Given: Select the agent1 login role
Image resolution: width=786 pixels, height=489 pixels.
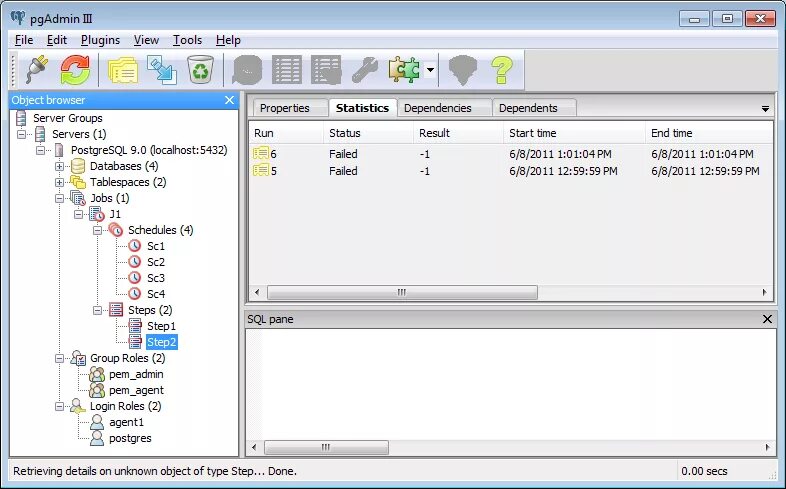Looking at the screenshot, I should [x=126, y=423].
